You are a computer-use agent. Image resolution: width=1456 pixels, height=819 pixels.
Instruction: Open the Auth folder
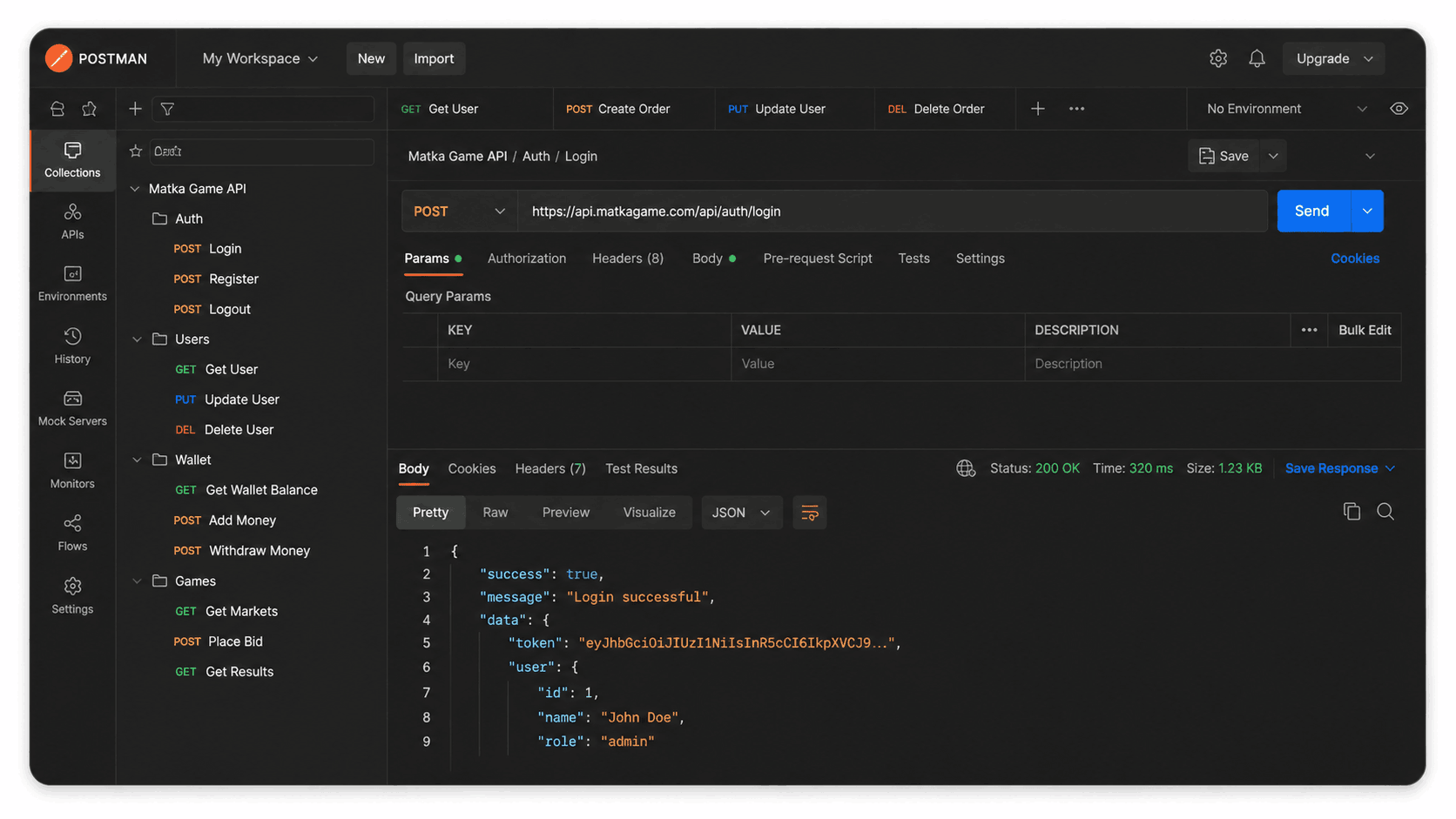click(179, 219)
